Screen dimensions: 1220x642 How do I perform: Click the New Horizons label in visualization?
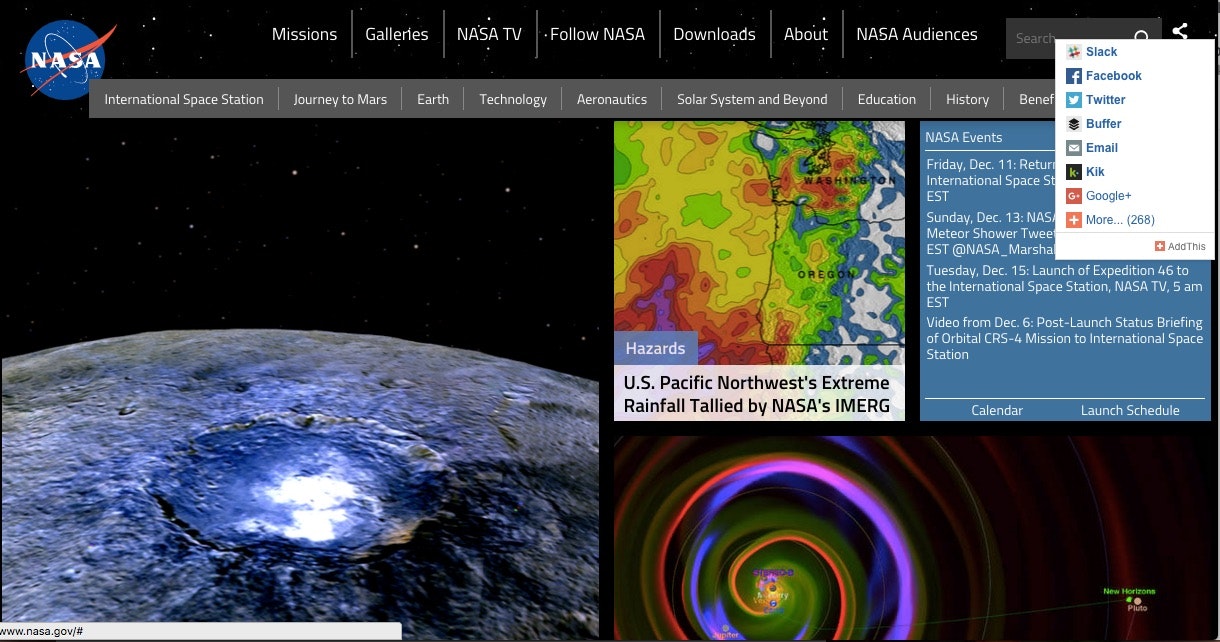click(x=1129, y=591)
